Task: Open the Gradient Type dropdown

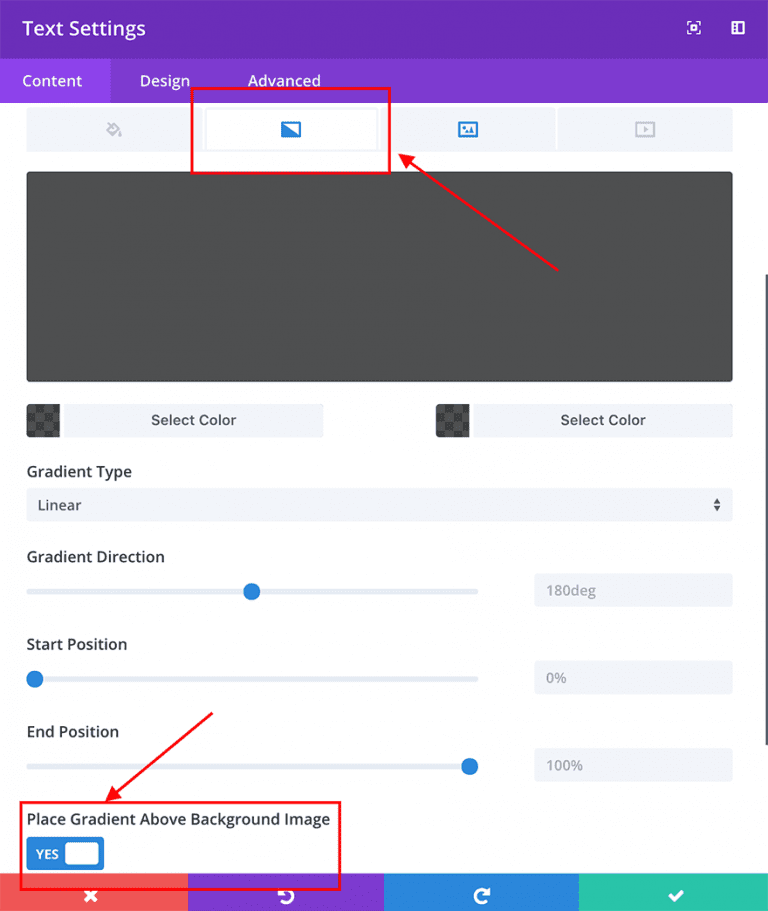Action: (379, 505)
